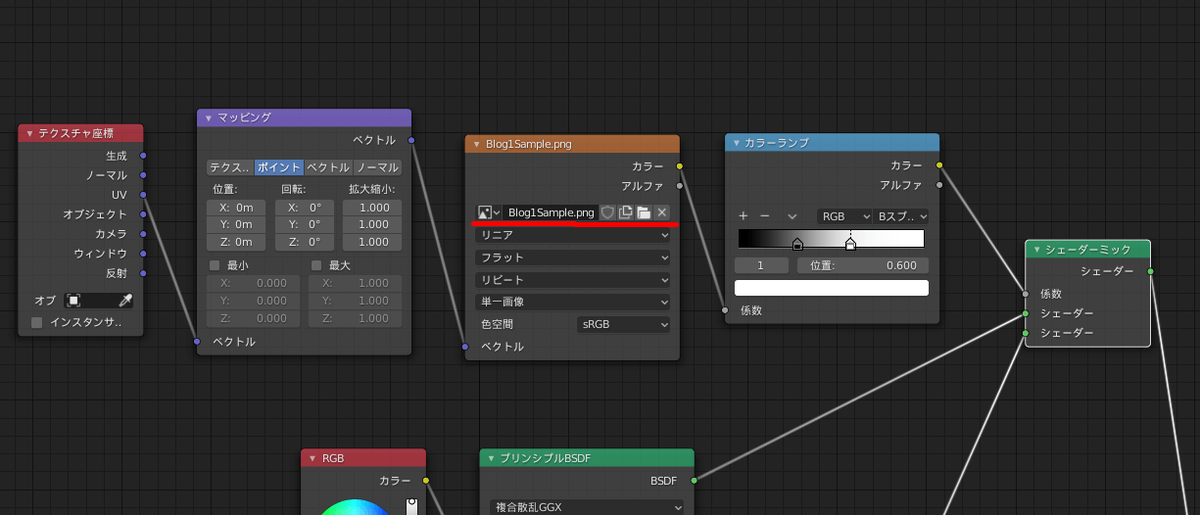Click mix shader 係数 input socket
The image size is (1200, 515).
[1026, 294]
